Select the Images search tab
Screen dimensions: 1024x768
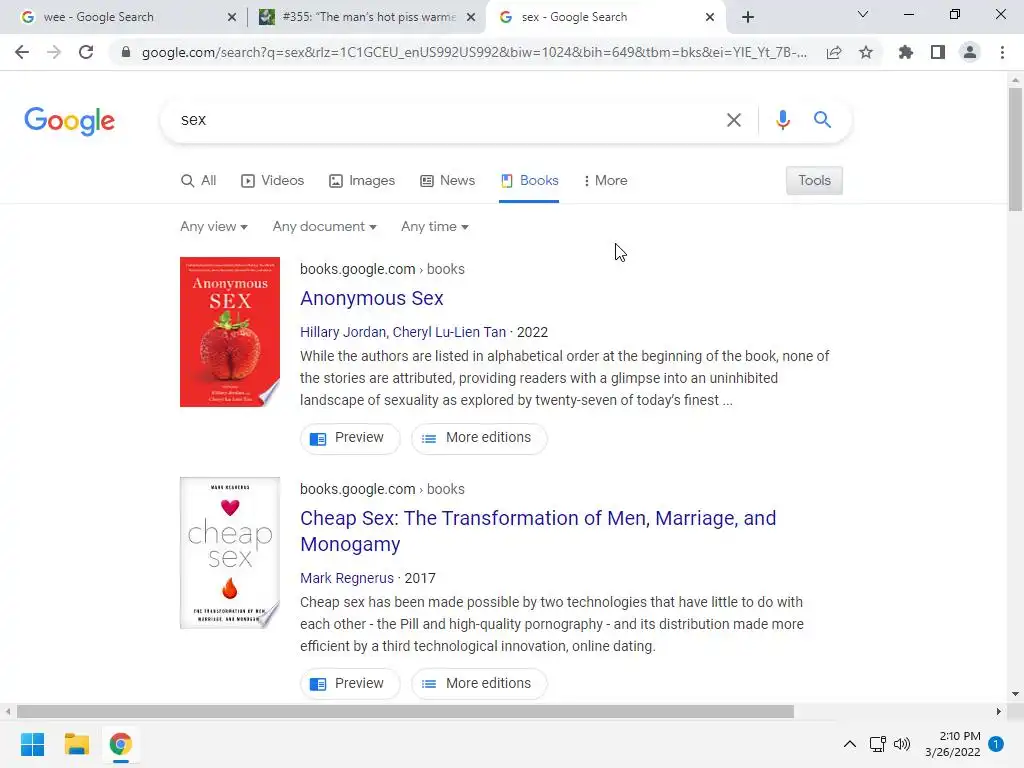pos(362,181)
